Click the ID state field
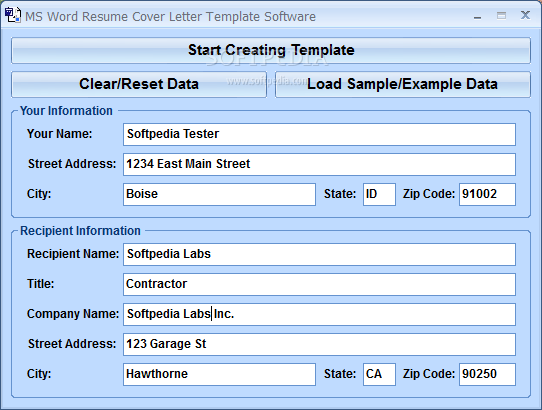This screenshot has width=542, height=410. tap(379, 194)
